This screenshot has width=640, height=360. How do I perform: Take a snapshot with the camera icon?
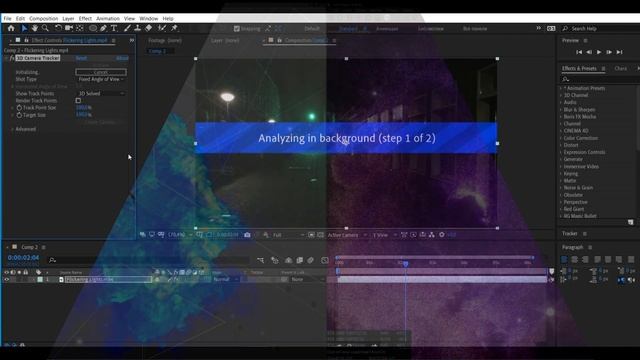[247, 235]
